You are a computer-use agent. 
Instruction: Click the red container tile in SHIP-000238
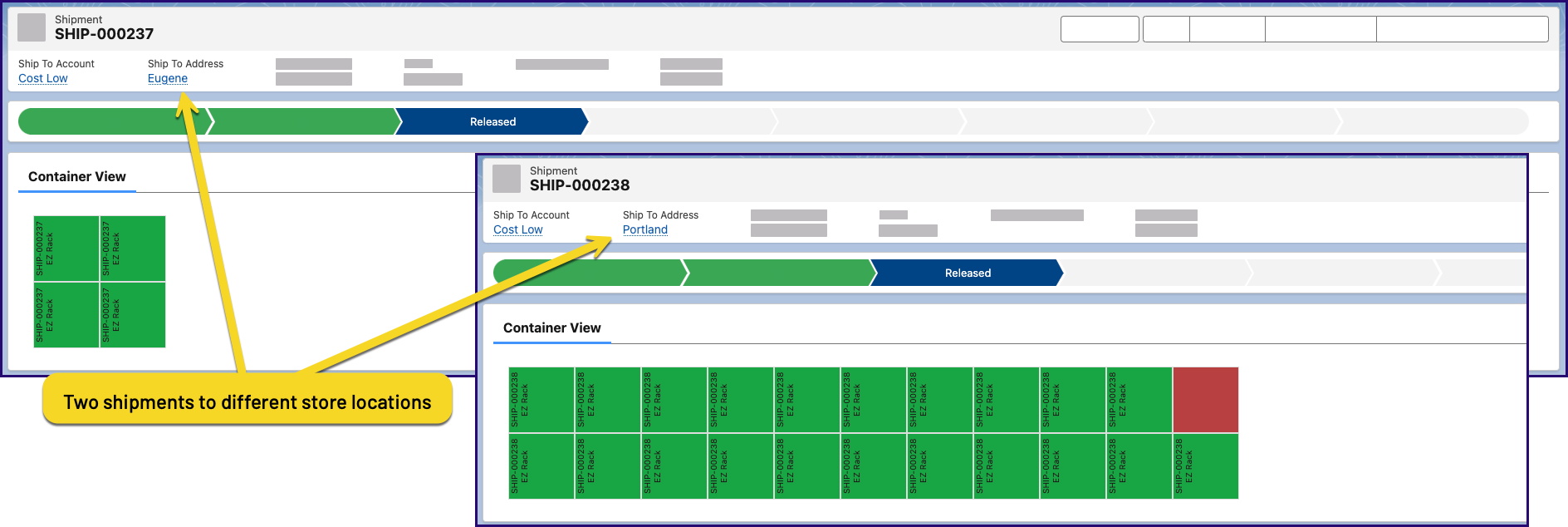[x=1206, y=400]
